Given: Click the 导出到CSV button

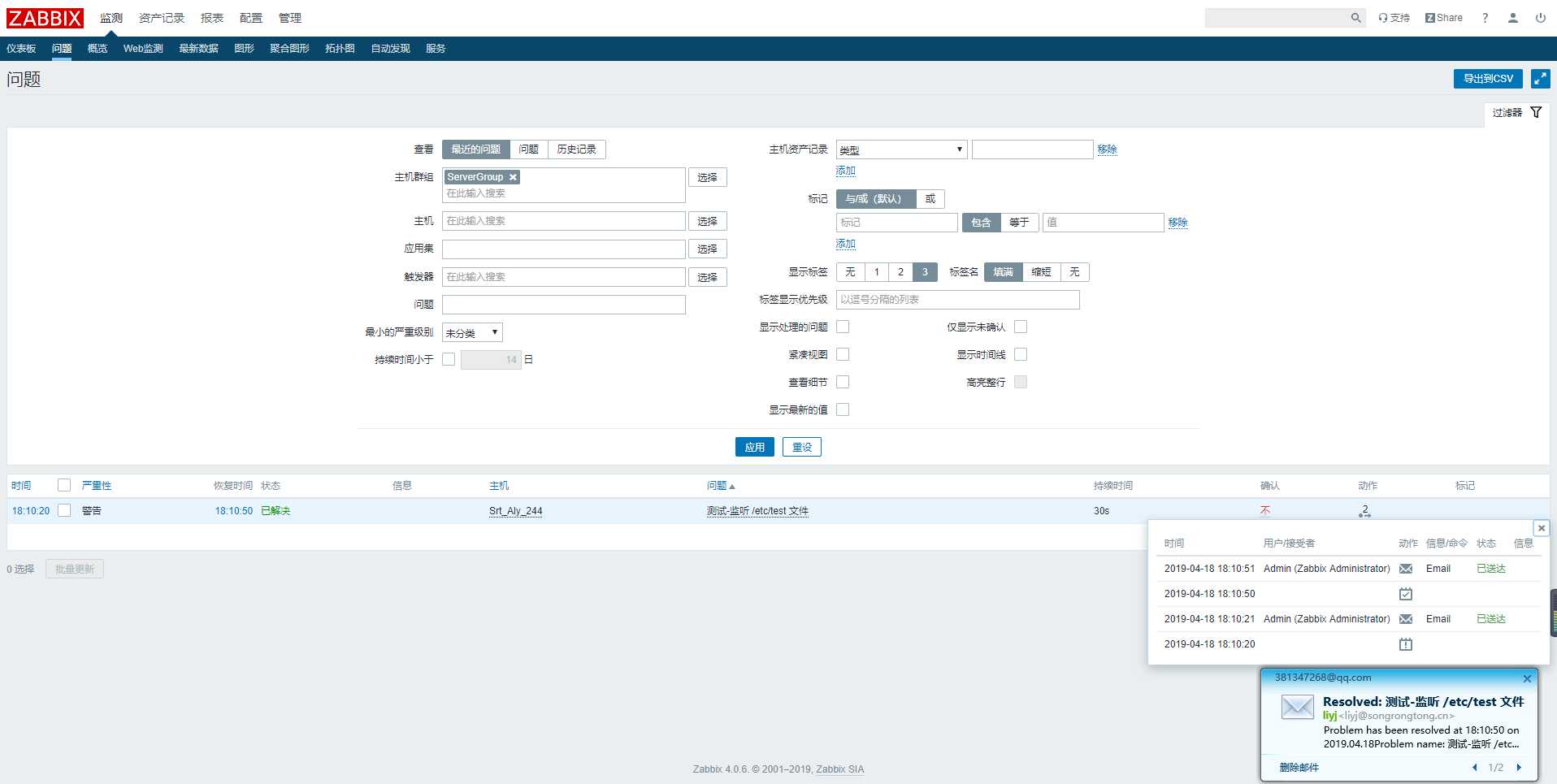Looking at the screenshot, I should click(1488, 78).
